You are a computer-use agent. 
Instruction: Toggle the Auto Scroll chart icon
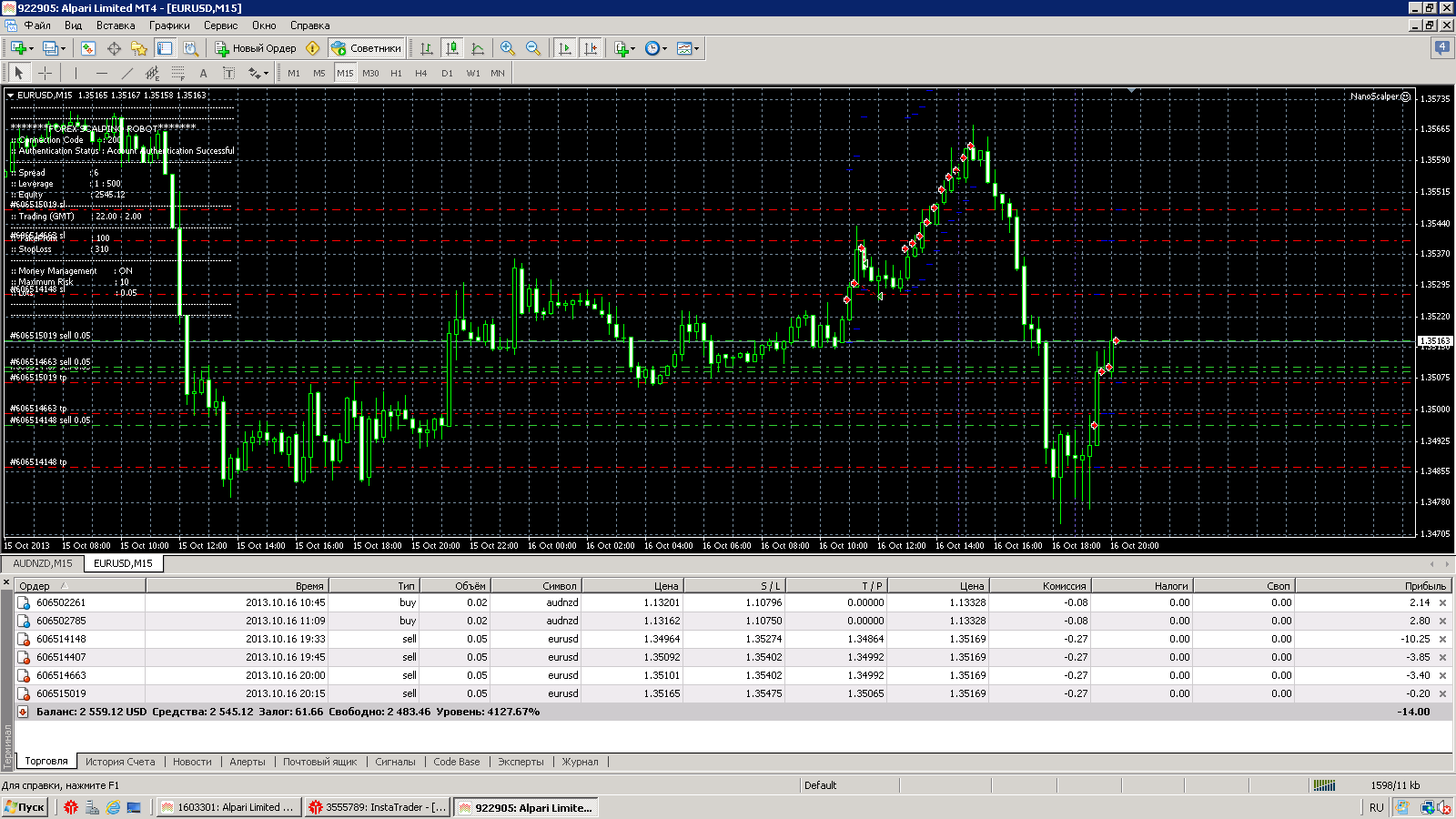pyautogui.click(x=565, y=48)
